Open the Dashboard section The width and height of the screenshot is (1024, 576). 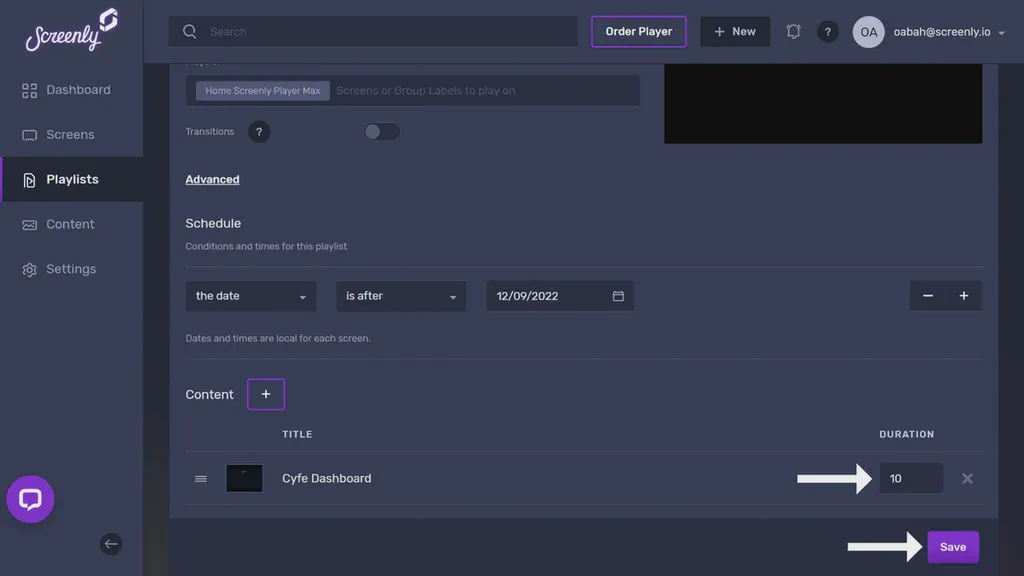pos(78,89)
